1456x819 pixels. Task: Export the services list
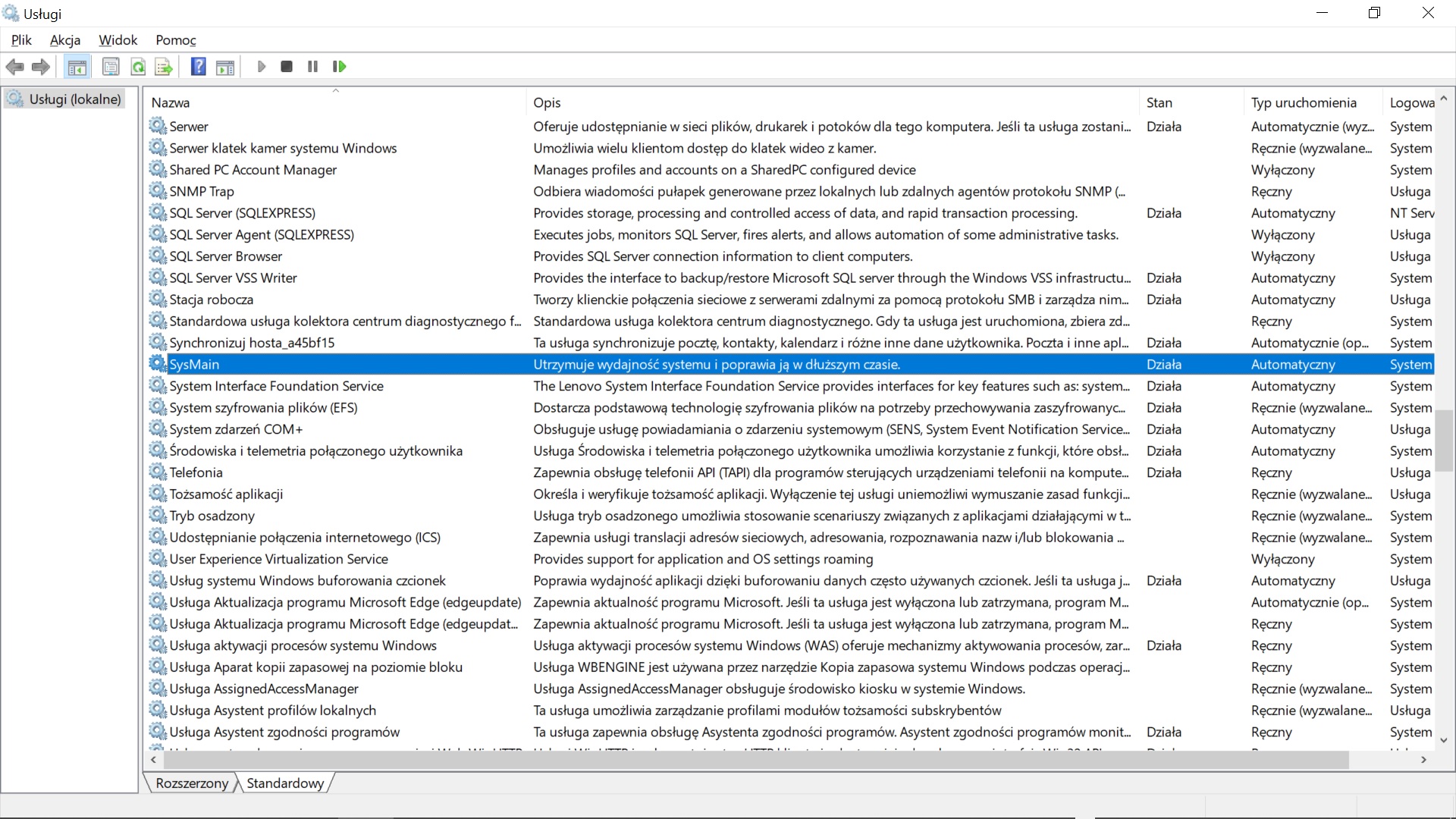click(x=164, y=67)
